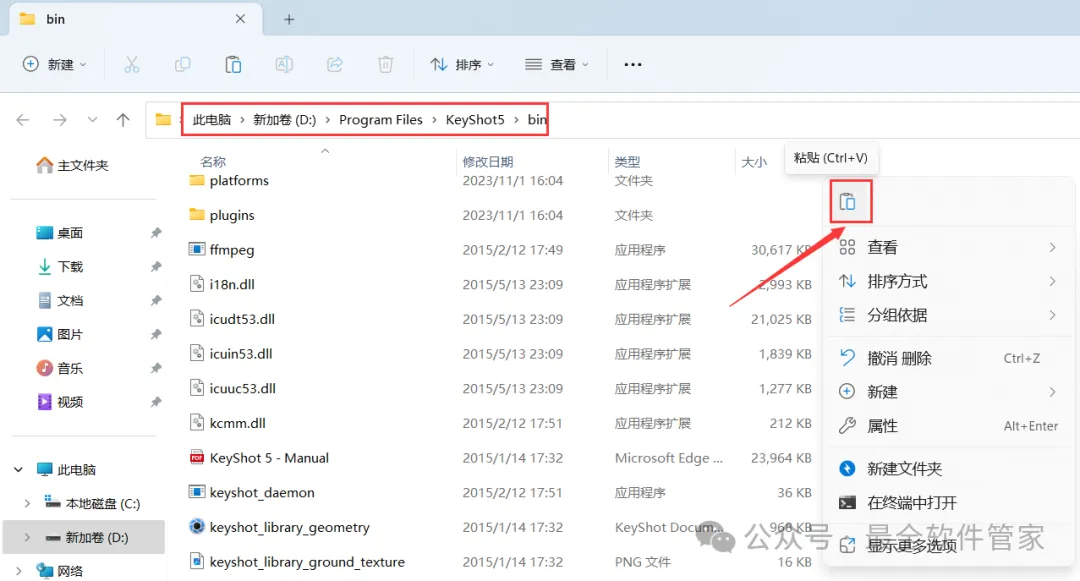Go forward with the right arrow
1080x581 pixels.
[60, 120]
